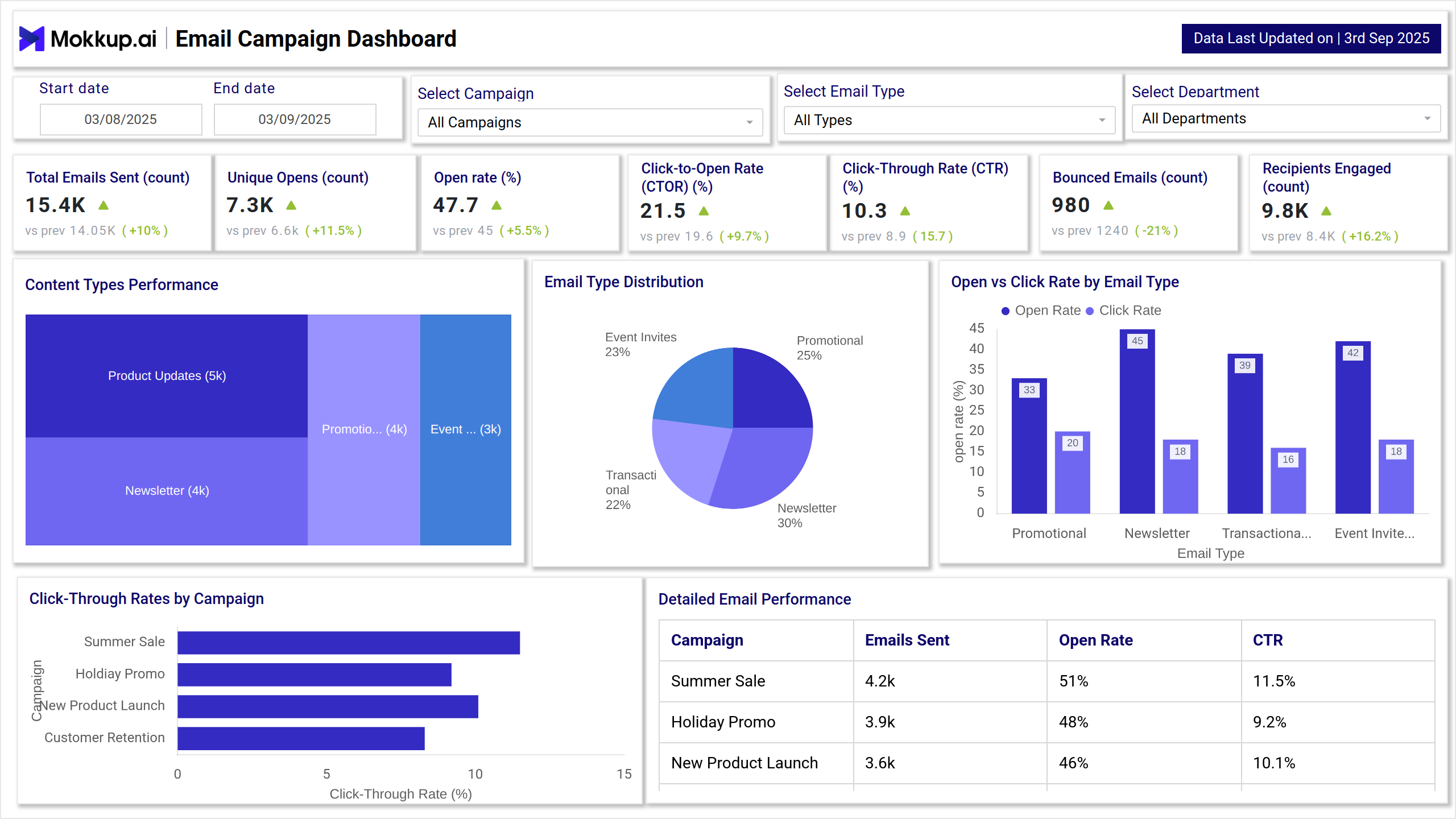This screenshot has width=1456, height=819.
Task: Click the 9.8K Recipients Engaged value
Action: [1285, 211]
